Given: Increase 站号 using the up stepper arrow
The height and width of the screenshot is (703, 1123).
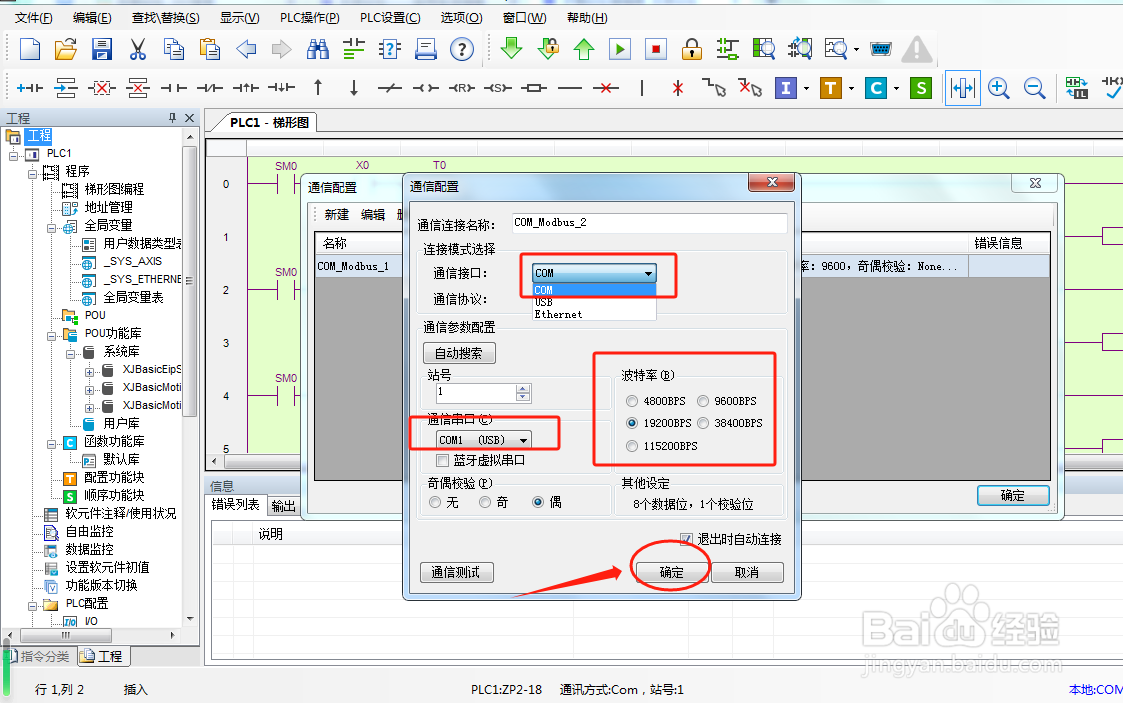Looking at the screenshot, I should click(522, 388).
